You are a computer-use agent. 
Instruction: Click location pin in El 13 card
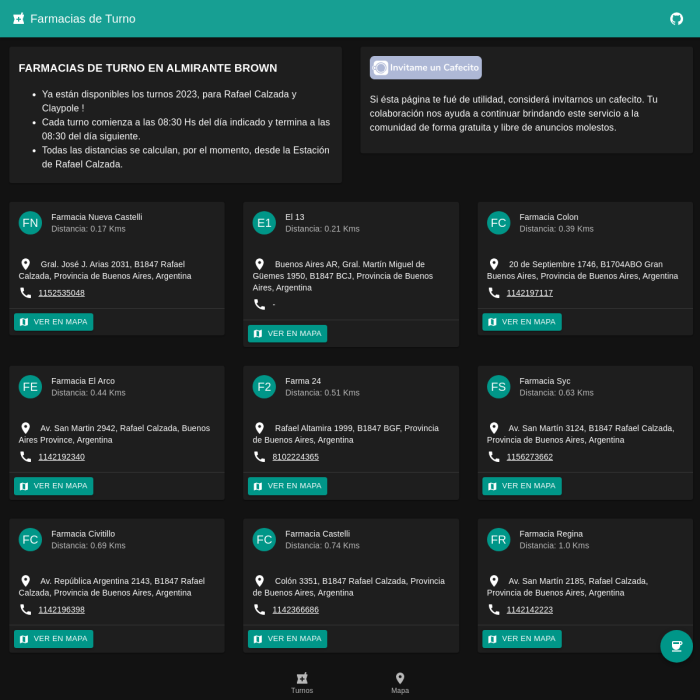point(259,264)
